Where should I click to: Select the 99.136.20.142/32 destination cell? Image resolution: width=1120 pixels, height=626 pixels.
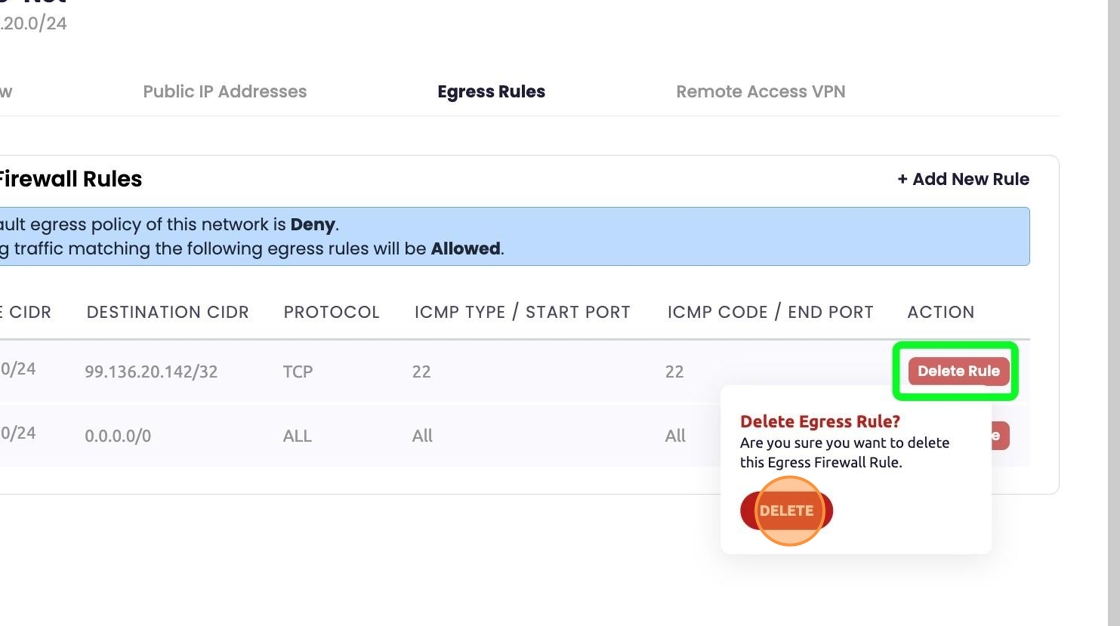pyautogui.click(x=151, y=371)
